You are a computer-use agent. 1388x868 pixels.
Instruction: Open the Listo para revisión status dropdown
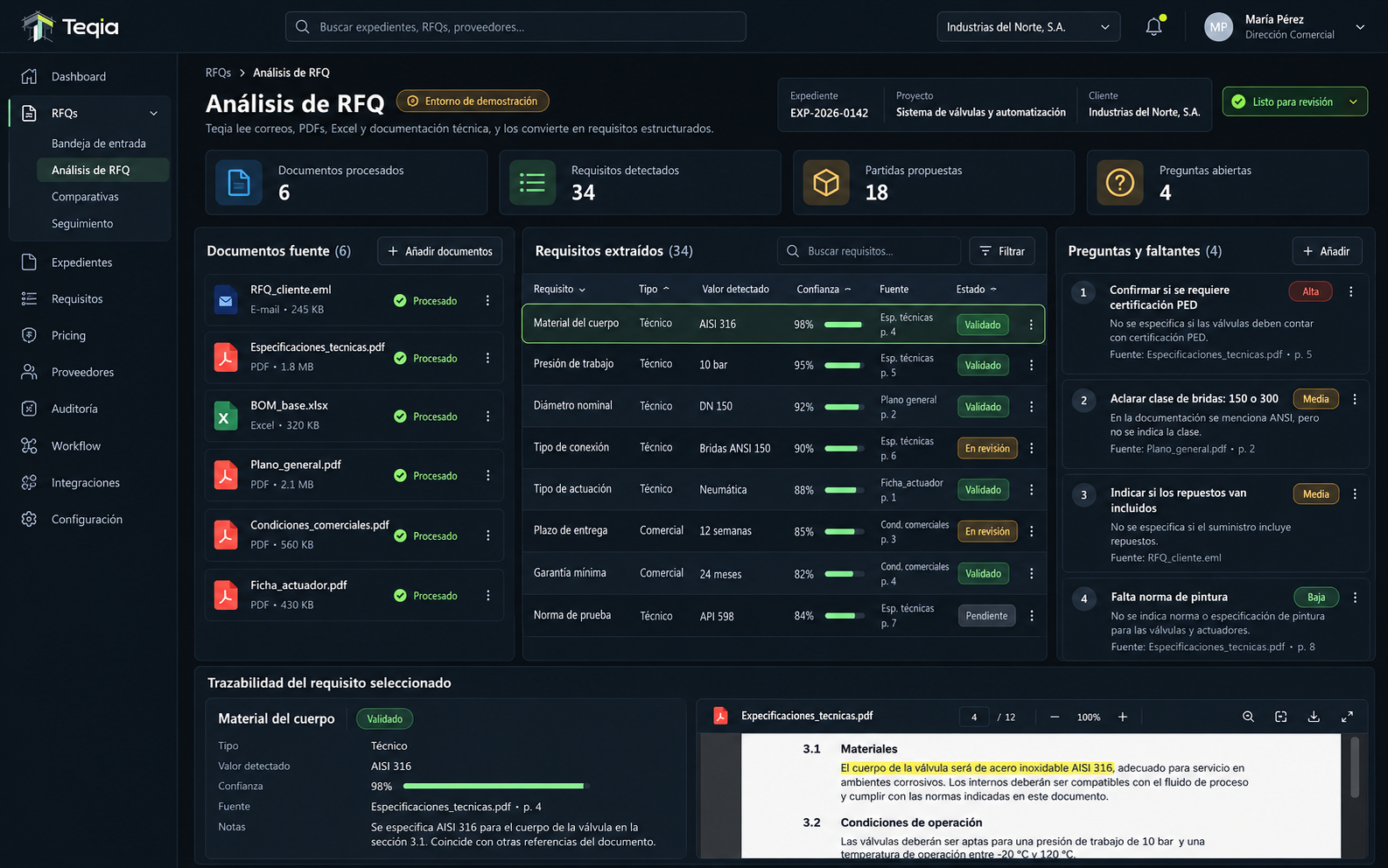pos(1294,101)
